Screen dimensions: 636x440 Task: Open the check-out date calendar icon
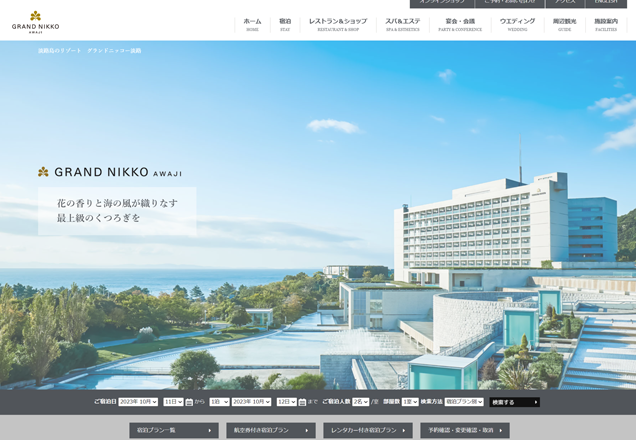point(302,402)
